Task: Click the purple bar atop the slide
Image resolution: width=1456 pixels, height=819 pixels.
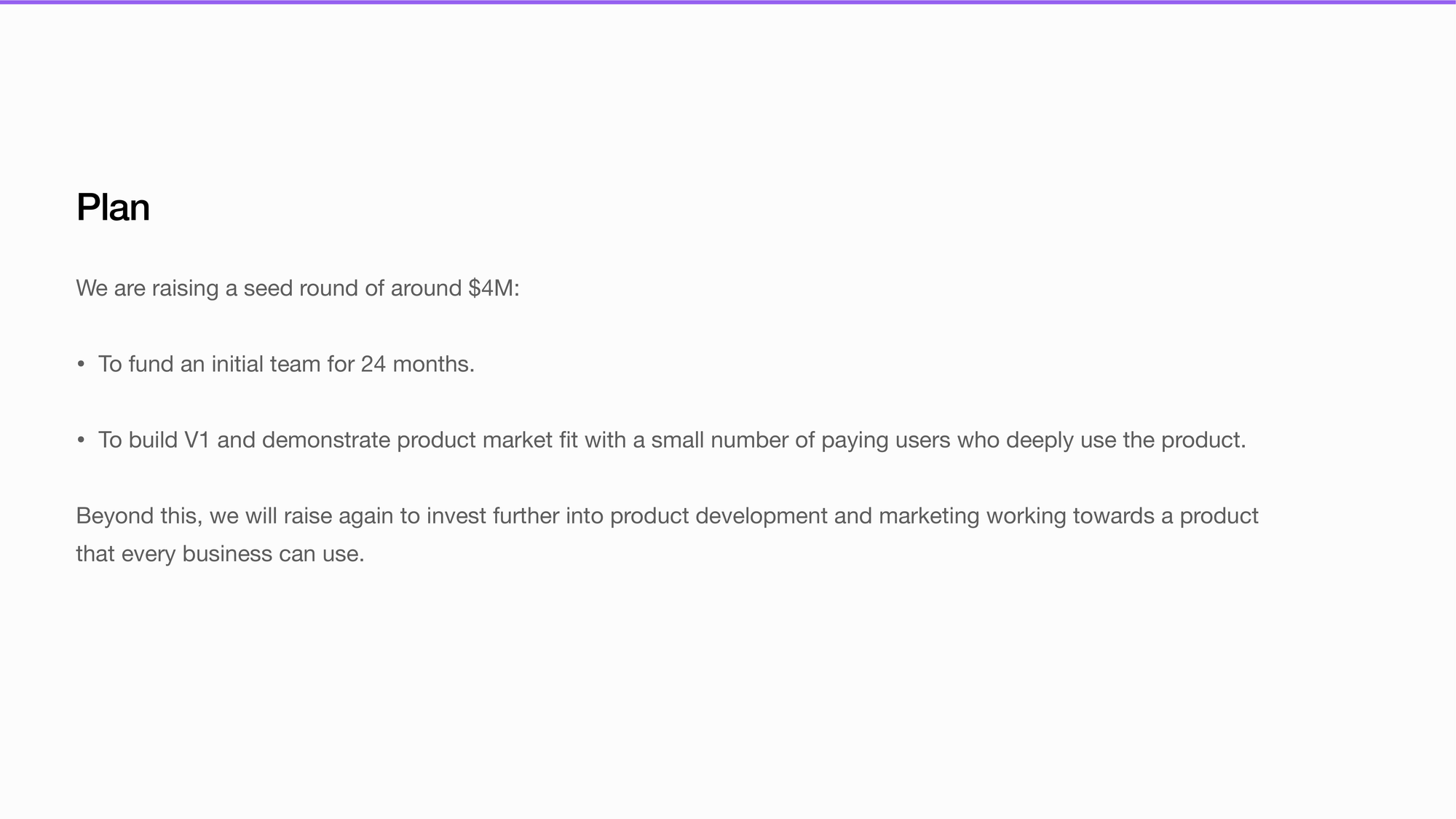Action: click(x=728, y=2)
